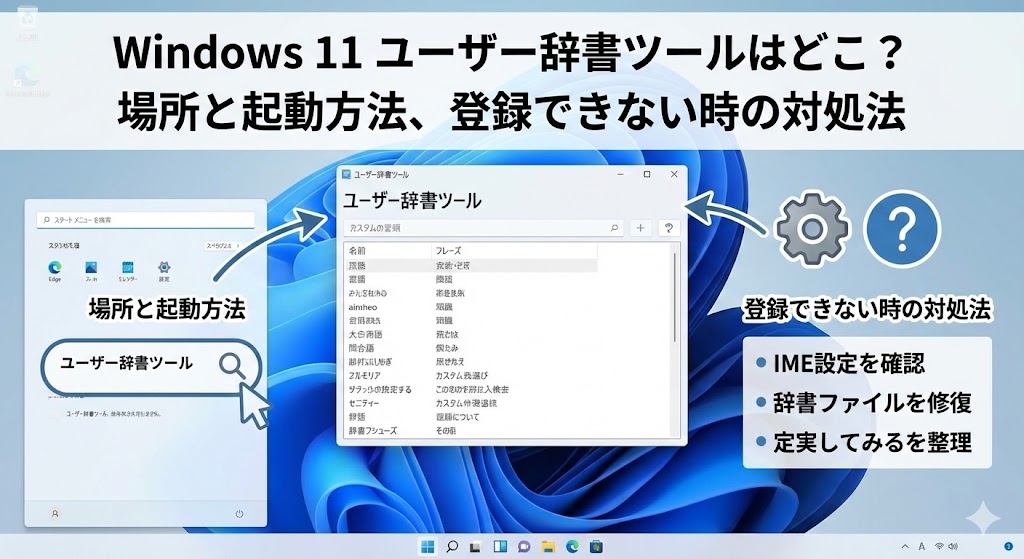Open File Explorer from the taskbar

548,547
